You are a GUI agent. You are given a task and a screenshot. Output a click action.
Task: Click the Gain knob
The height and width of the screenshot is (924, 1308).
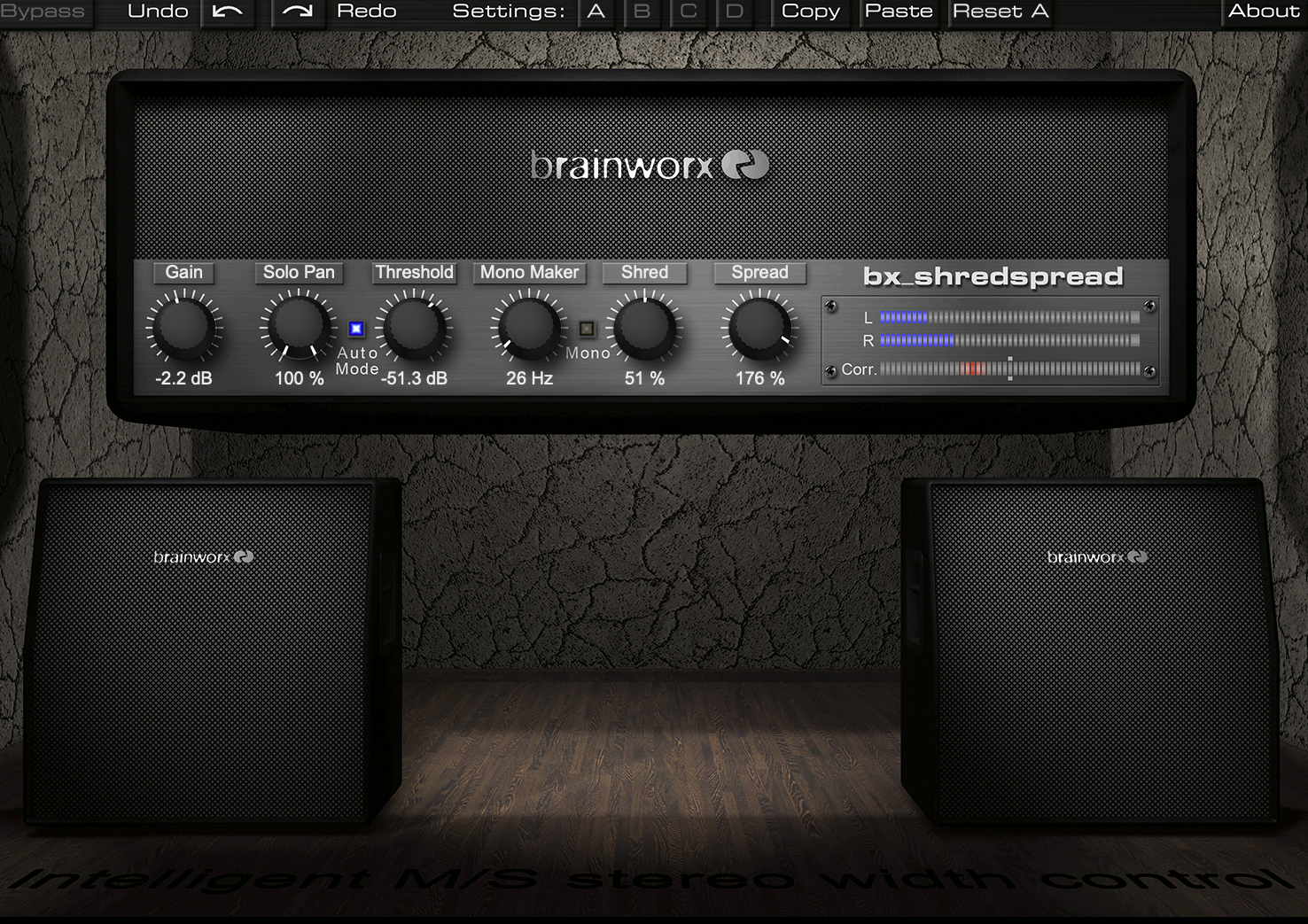pos(184,328)
